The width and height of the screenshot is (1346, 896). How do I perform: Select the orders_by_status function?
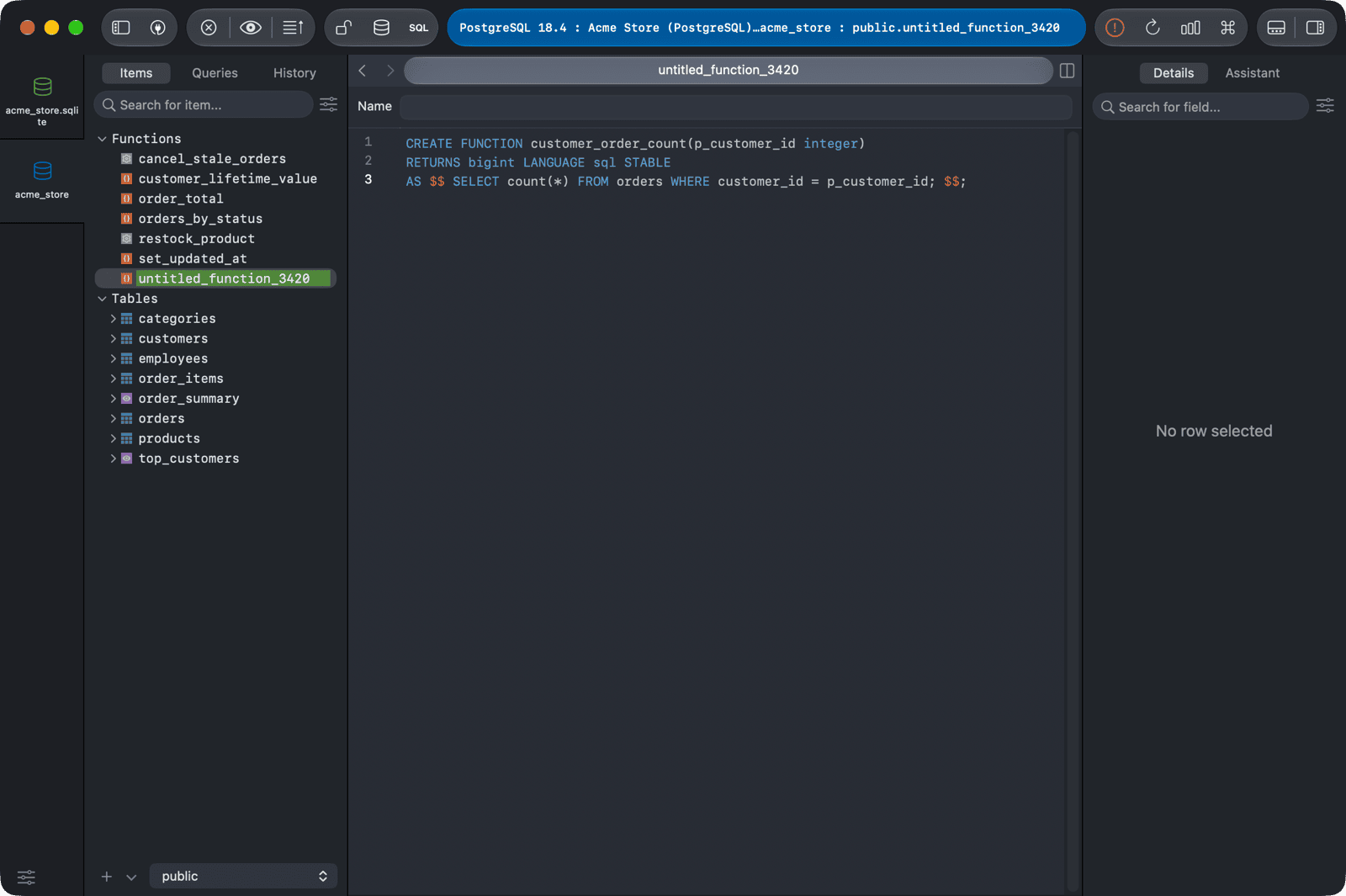200,219
